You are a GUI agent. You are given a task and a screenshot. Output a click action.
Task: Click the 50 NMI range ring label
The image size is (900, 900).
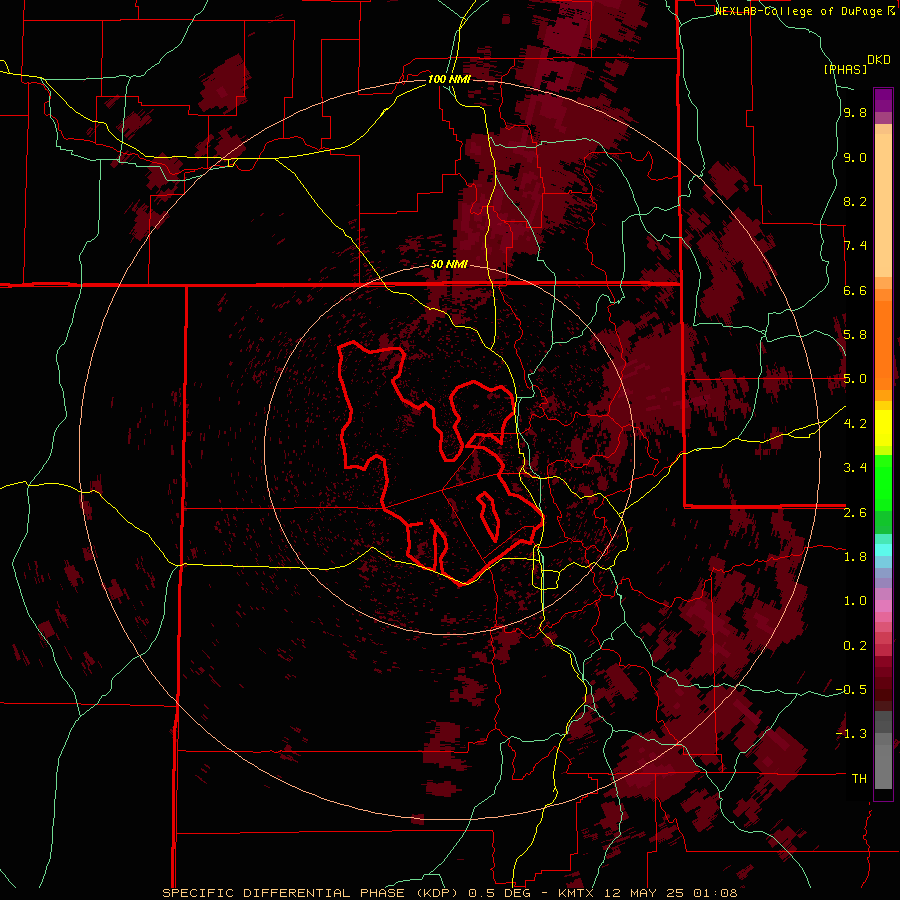(x=449, y=265)
